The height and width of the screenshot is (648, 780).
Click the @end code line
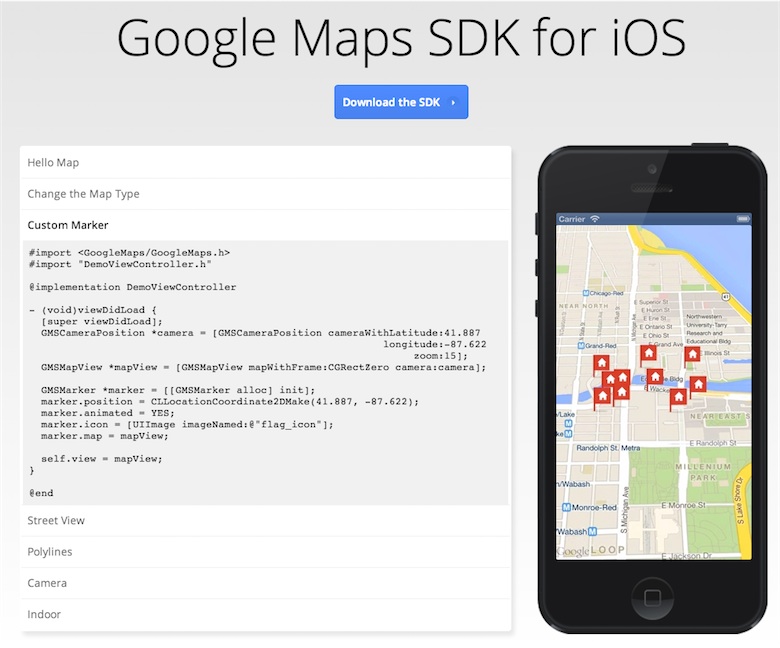pos(41,493)
